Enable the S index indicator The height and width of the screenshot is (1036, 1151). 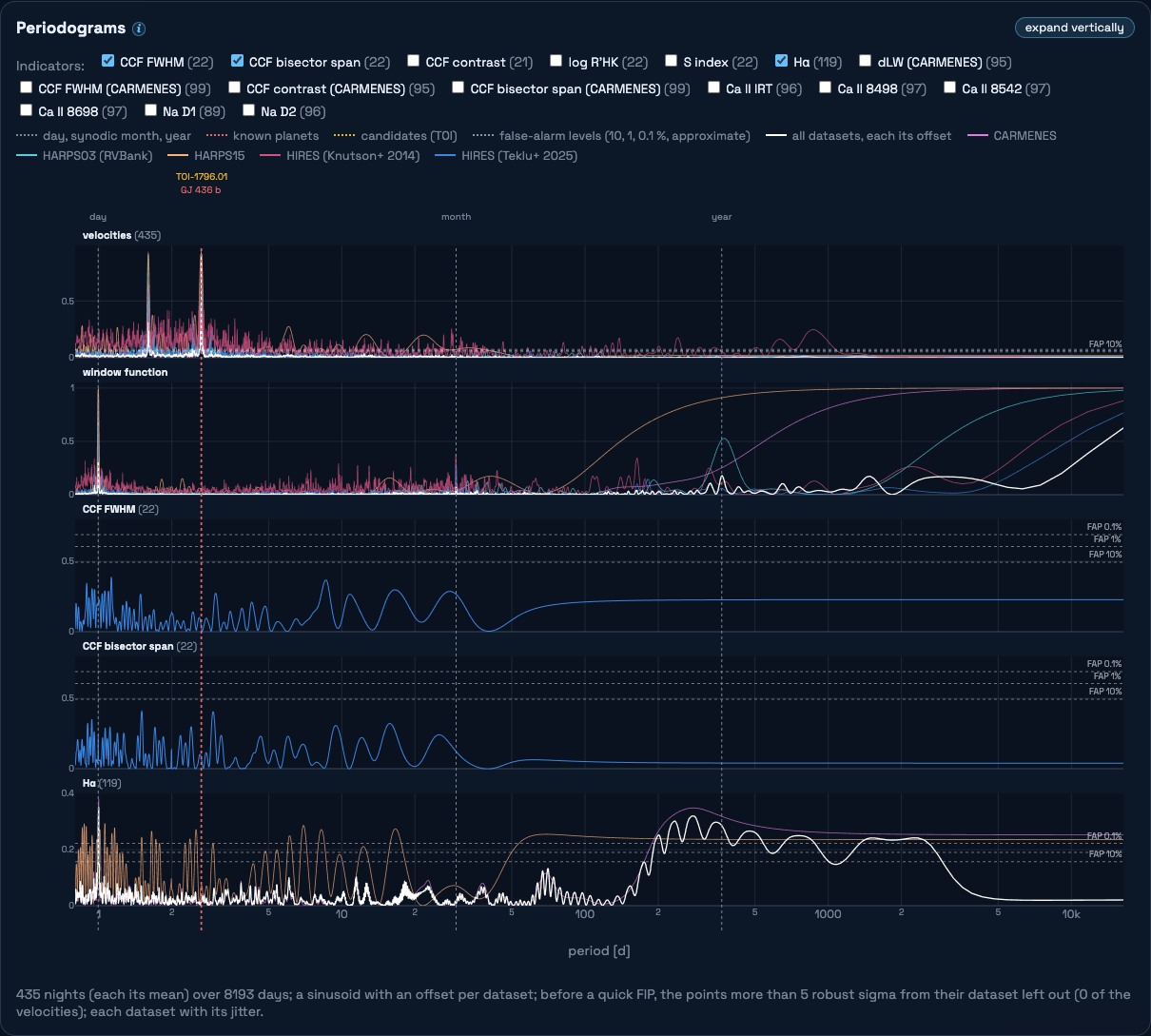point(672,61)
